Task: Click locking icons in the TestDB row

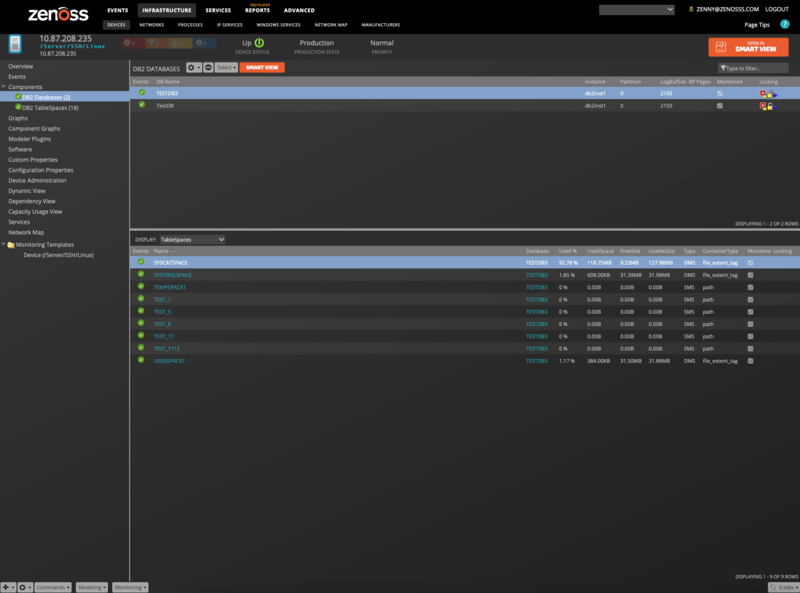Action: (768, 106)
